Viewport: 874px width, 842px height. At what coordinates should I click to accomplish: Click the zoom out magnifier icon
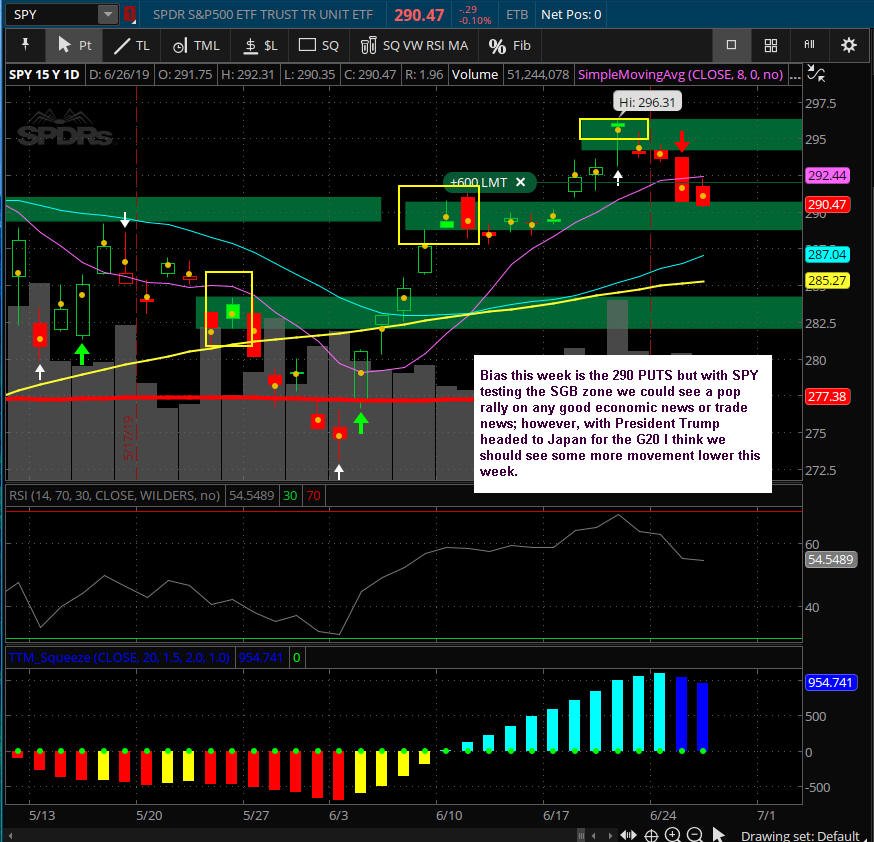click(695, 834)
